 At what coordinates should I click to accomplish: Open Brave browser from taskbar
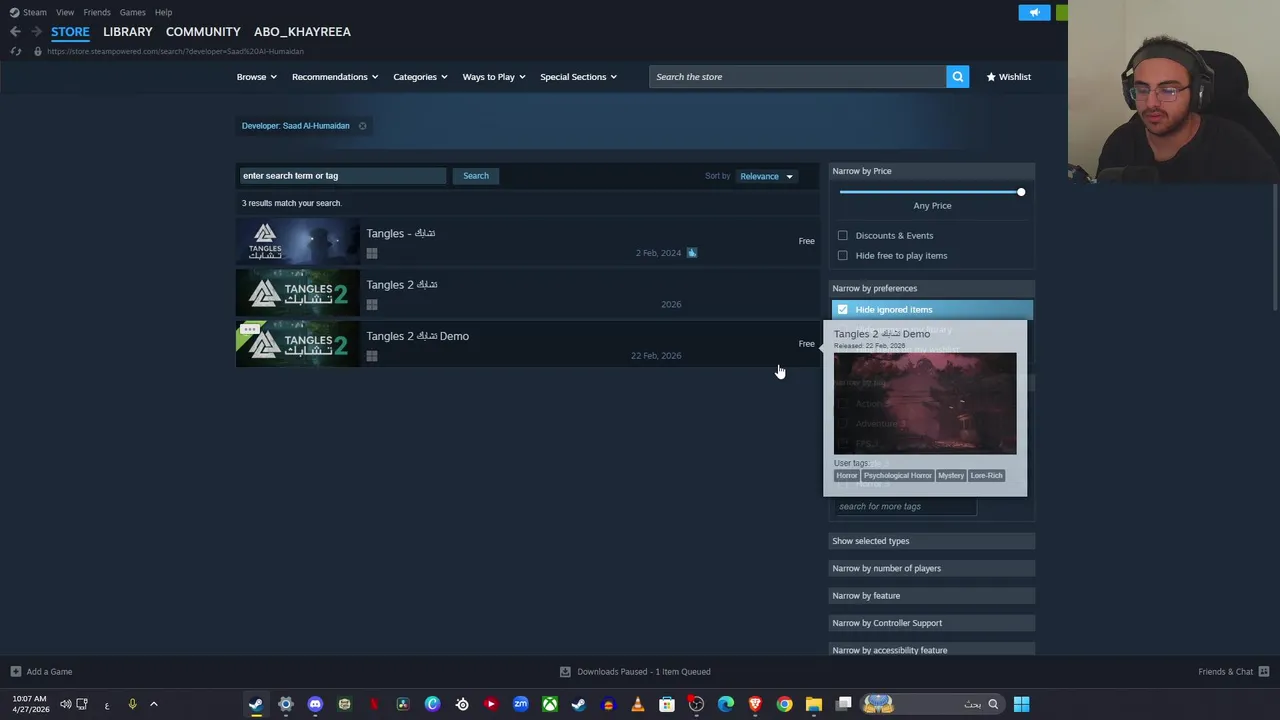(754, 704)
